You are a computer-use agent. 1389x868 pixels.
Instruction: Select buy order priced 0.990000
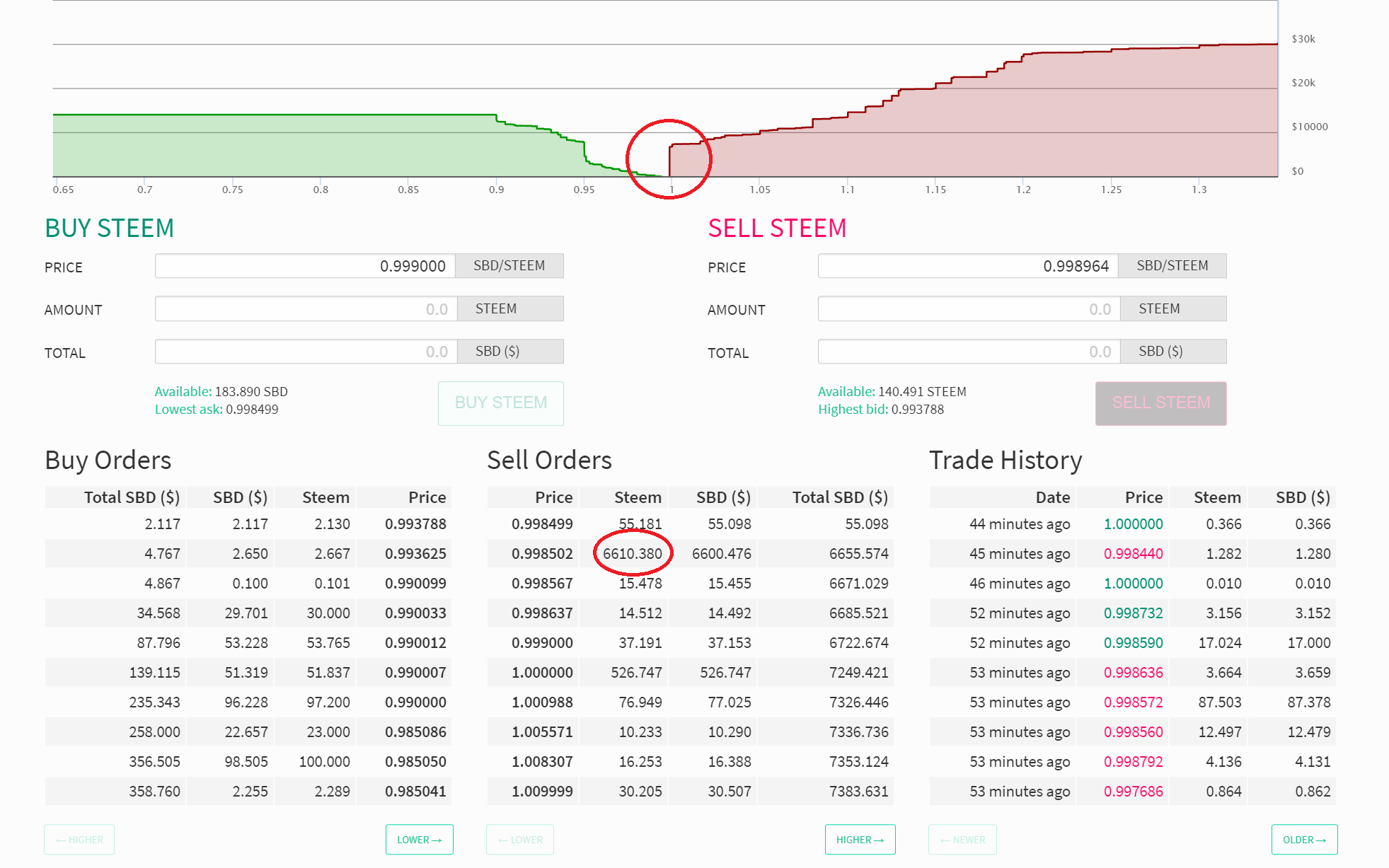click(x=248, y=702)
